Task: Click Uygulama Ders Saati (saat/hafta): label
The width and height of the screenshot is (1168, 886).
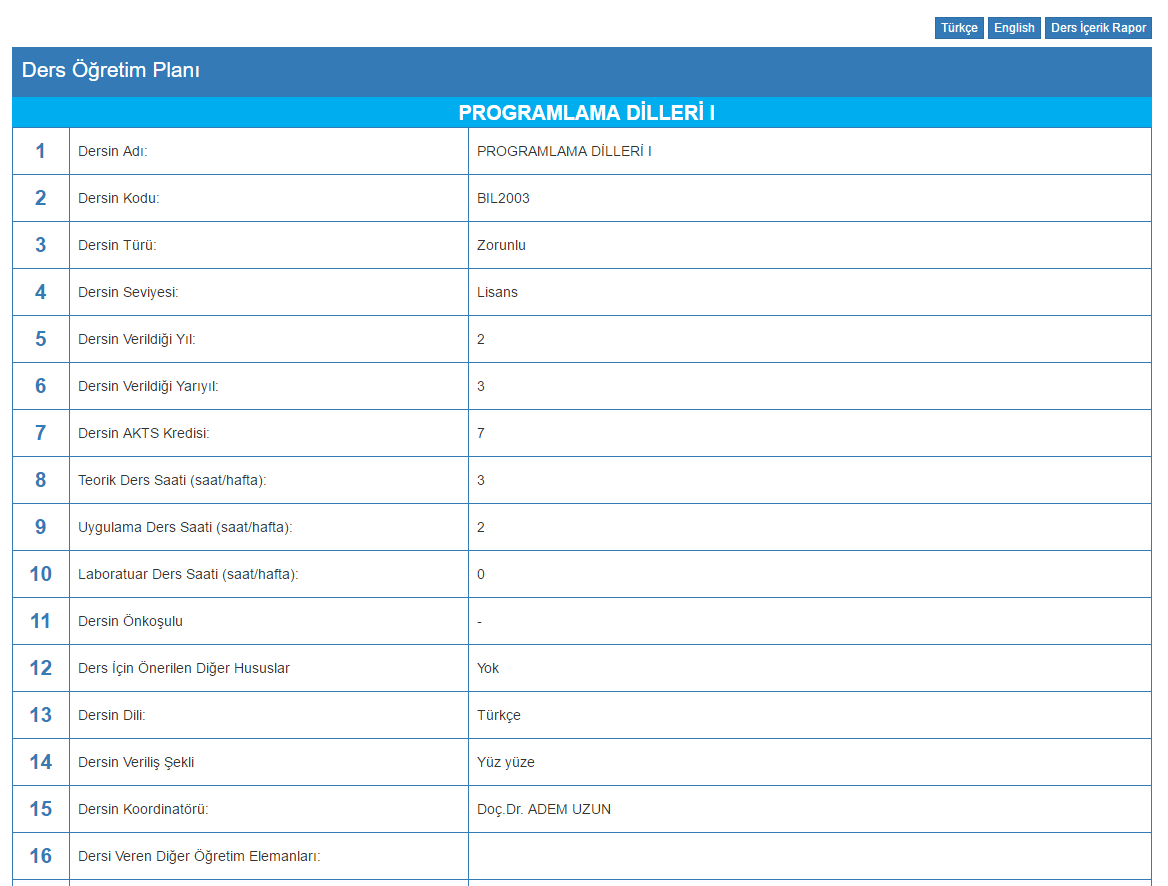Action: [x=185, y=527]
